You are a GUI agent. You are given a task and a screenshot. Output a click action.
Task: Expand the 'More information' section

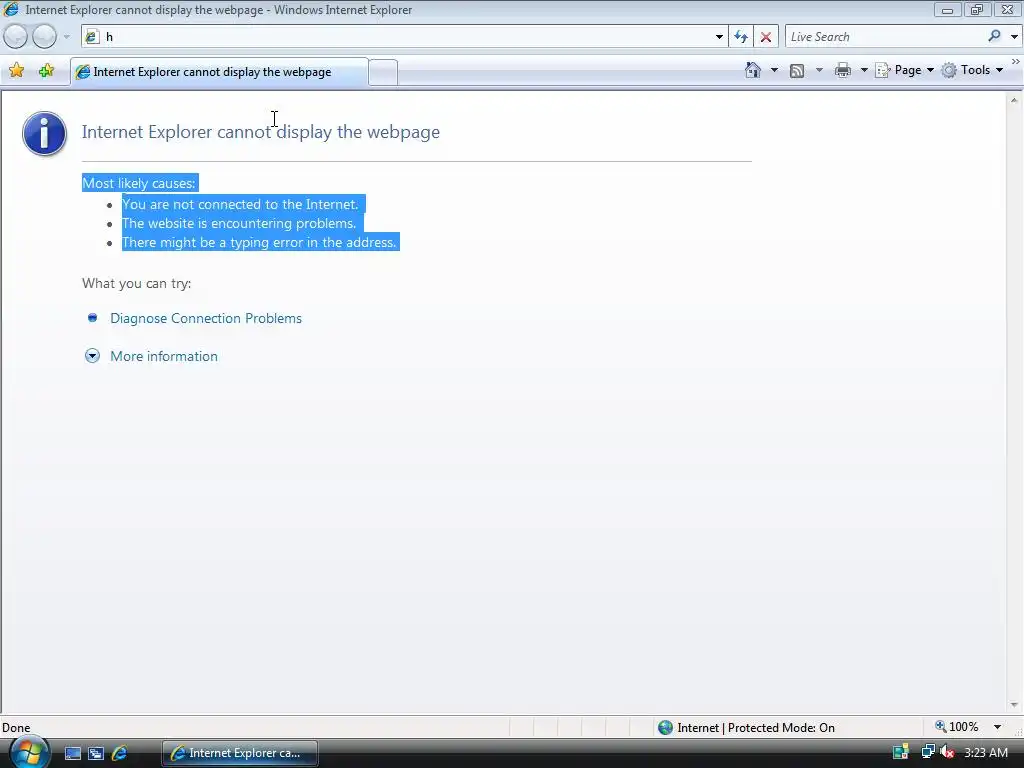164,356
